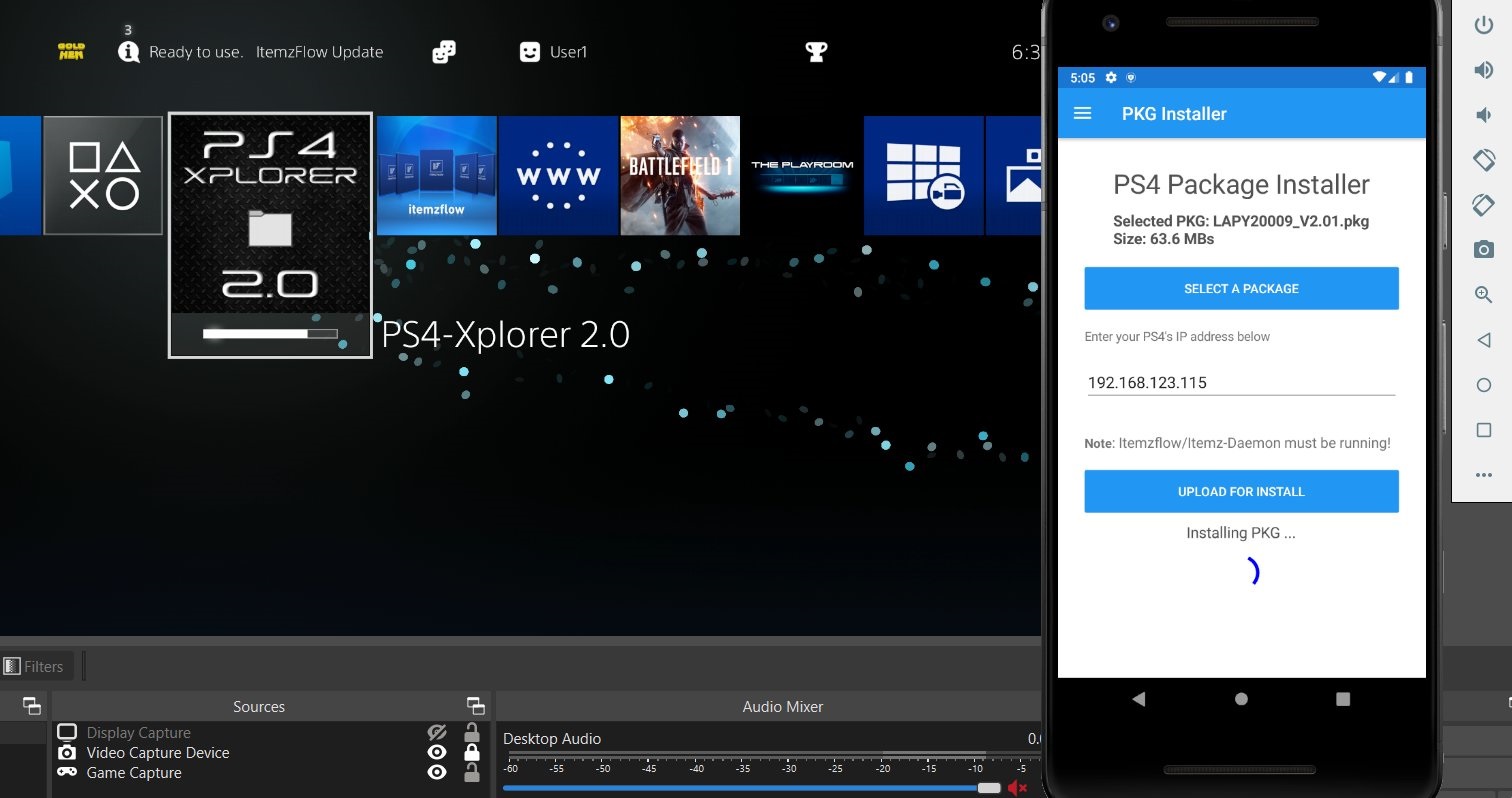Click the 'Selected PKG: LAPY20009_V2.01.pkg' text
Image resolution: width=1512 pixels, height=798 pixels.
1241,221
